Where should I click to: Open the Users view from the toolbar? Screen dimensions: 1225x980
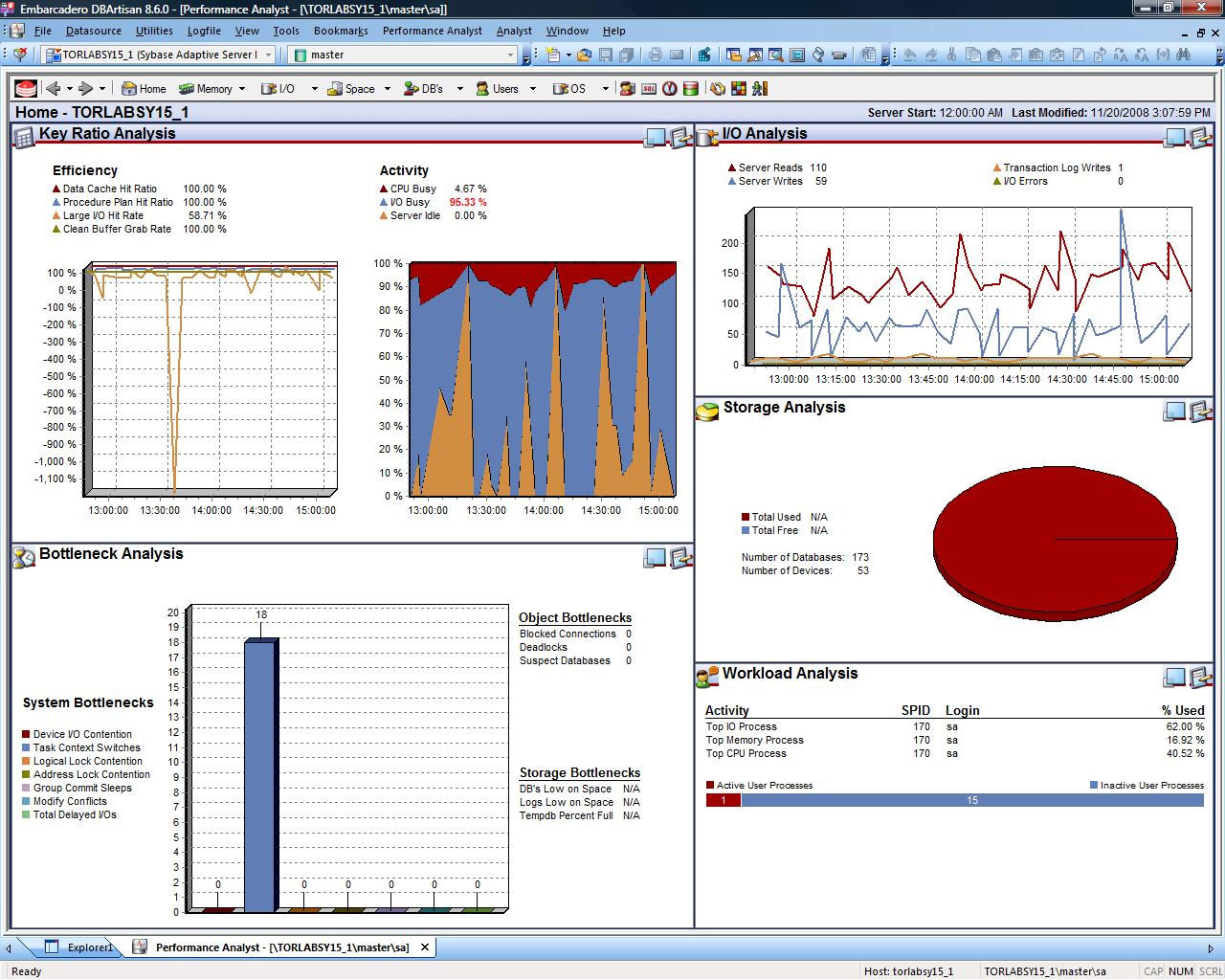click(x=498, y=89)
